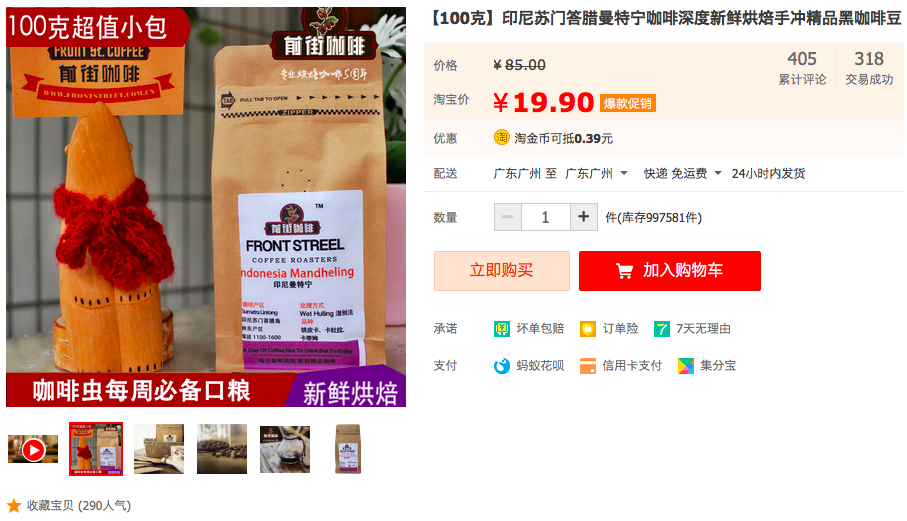Image resolution: width=907 pixels, height=521 pixels.
Task: Click the quantity input field
Action: pyautogui.click(x=545, y=217)
